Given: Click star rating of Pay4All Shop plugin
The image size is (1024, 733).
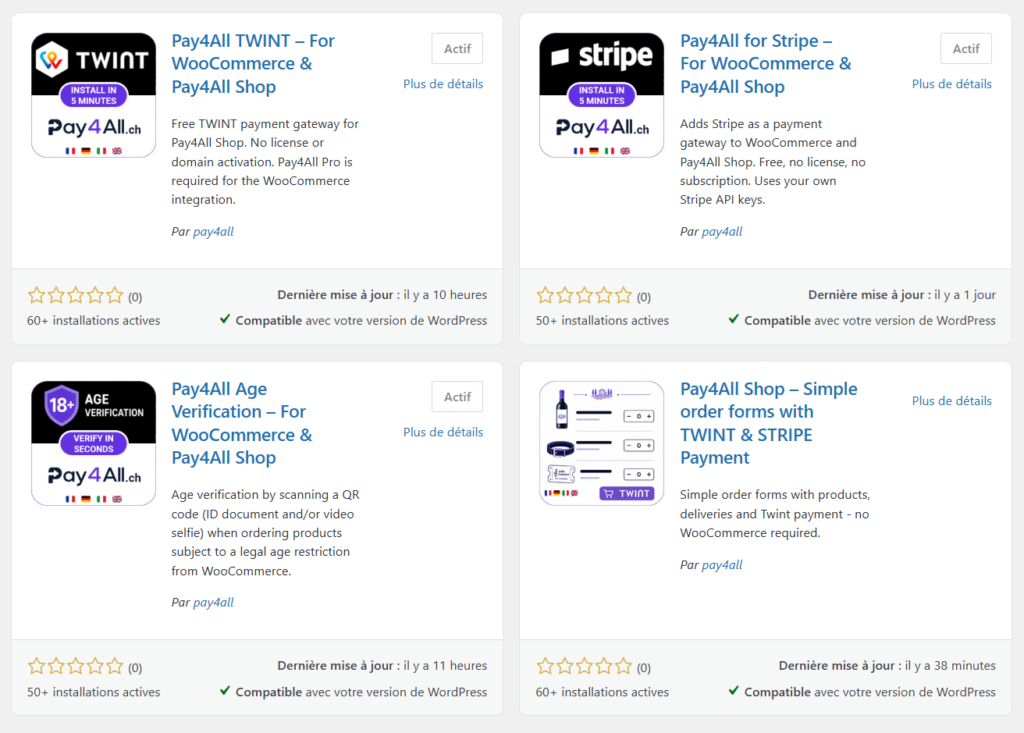Looking at the screenshot, I should [584, 666].
